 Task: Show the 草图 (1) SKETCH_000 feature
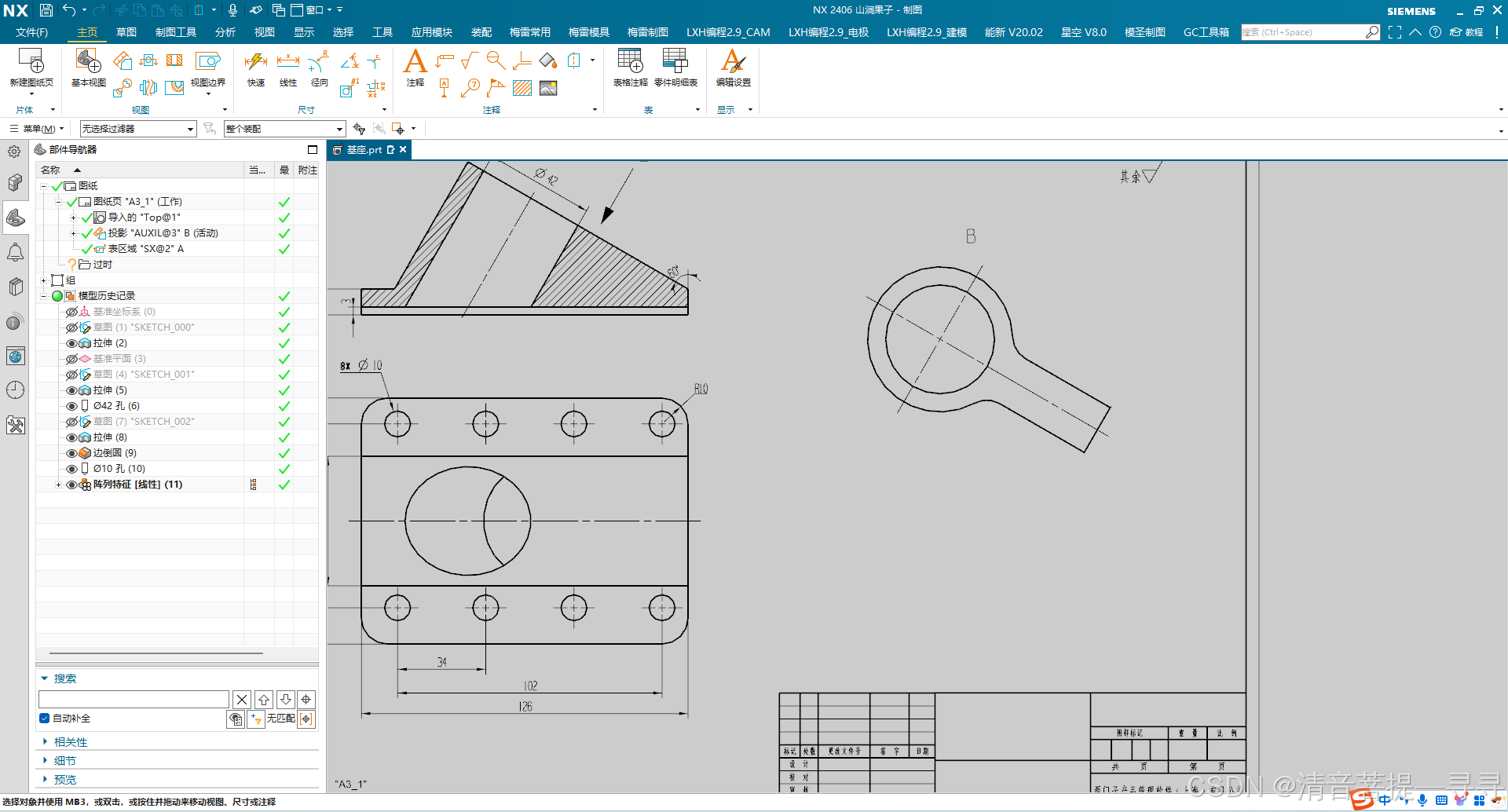[x=71, y=327]
